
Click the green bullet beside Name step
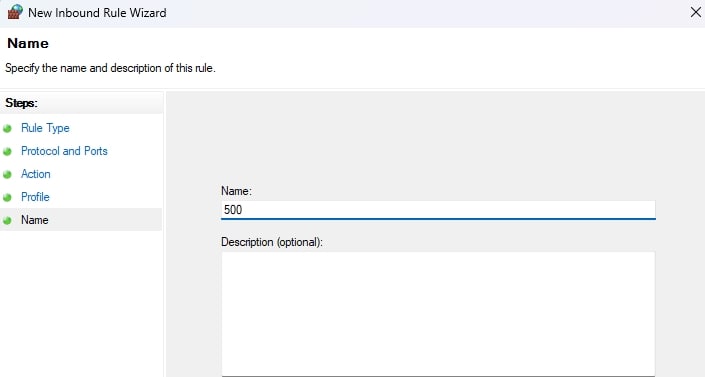[7, 220]
